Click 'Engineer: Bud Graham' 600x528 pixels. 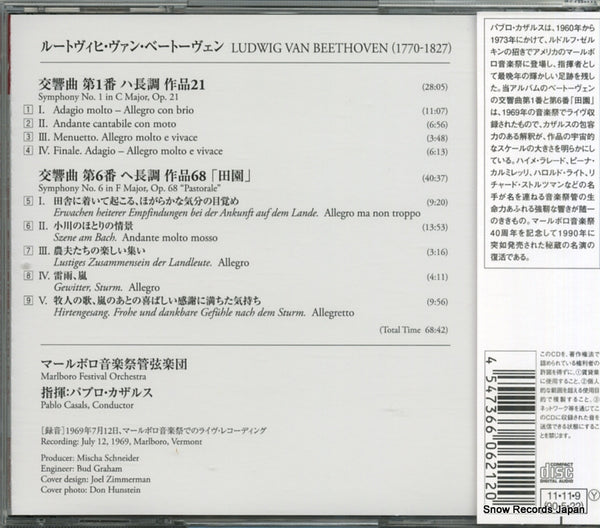(x=82, y=469)
